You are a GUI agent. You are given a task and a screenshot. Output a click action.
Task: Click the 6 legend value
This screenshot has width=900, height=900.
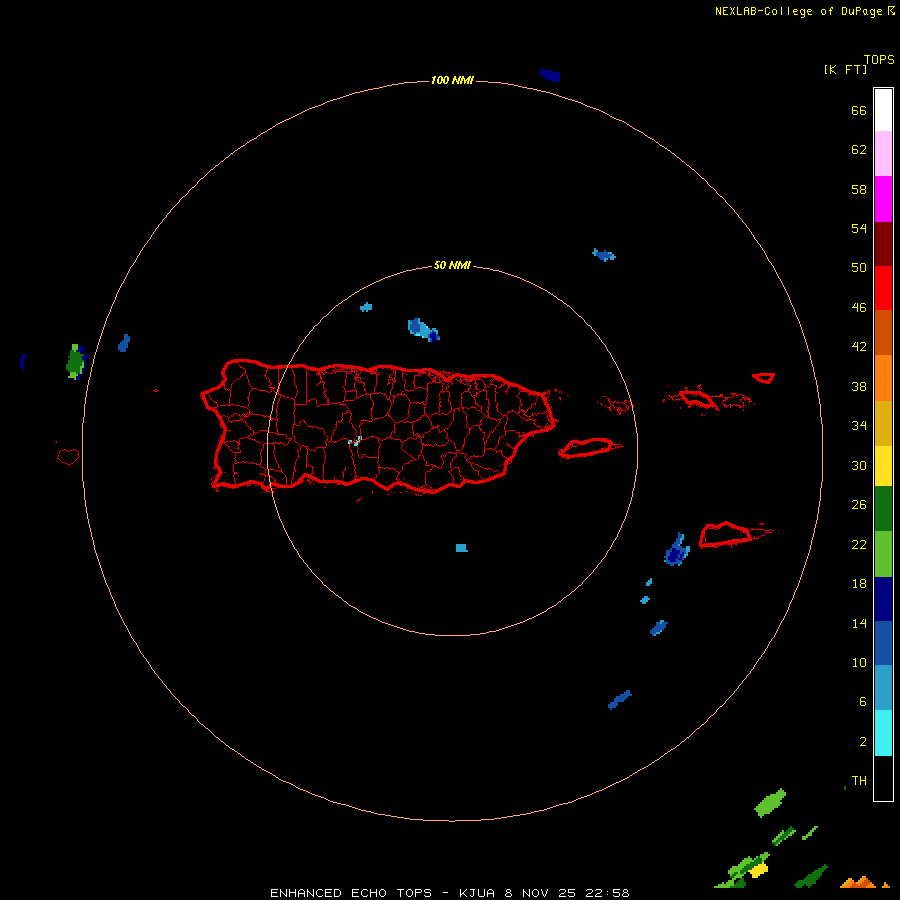pyautogui.click(x=863, y=701)
